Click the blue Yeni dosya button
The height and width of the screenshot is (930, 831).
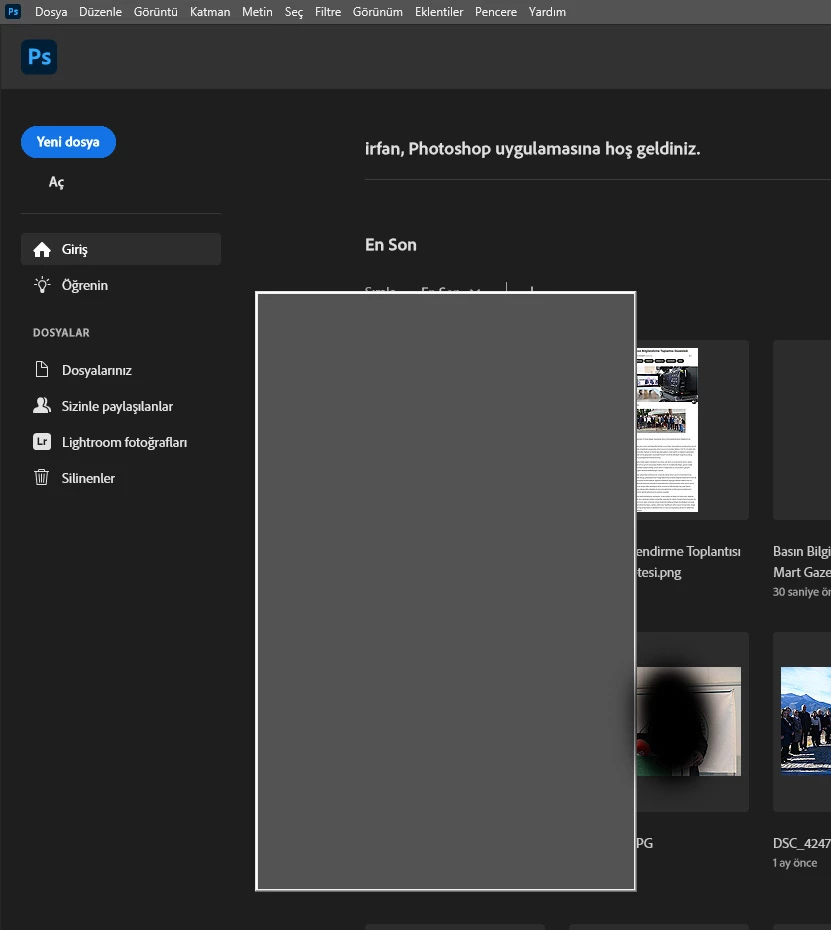[68, 142]
